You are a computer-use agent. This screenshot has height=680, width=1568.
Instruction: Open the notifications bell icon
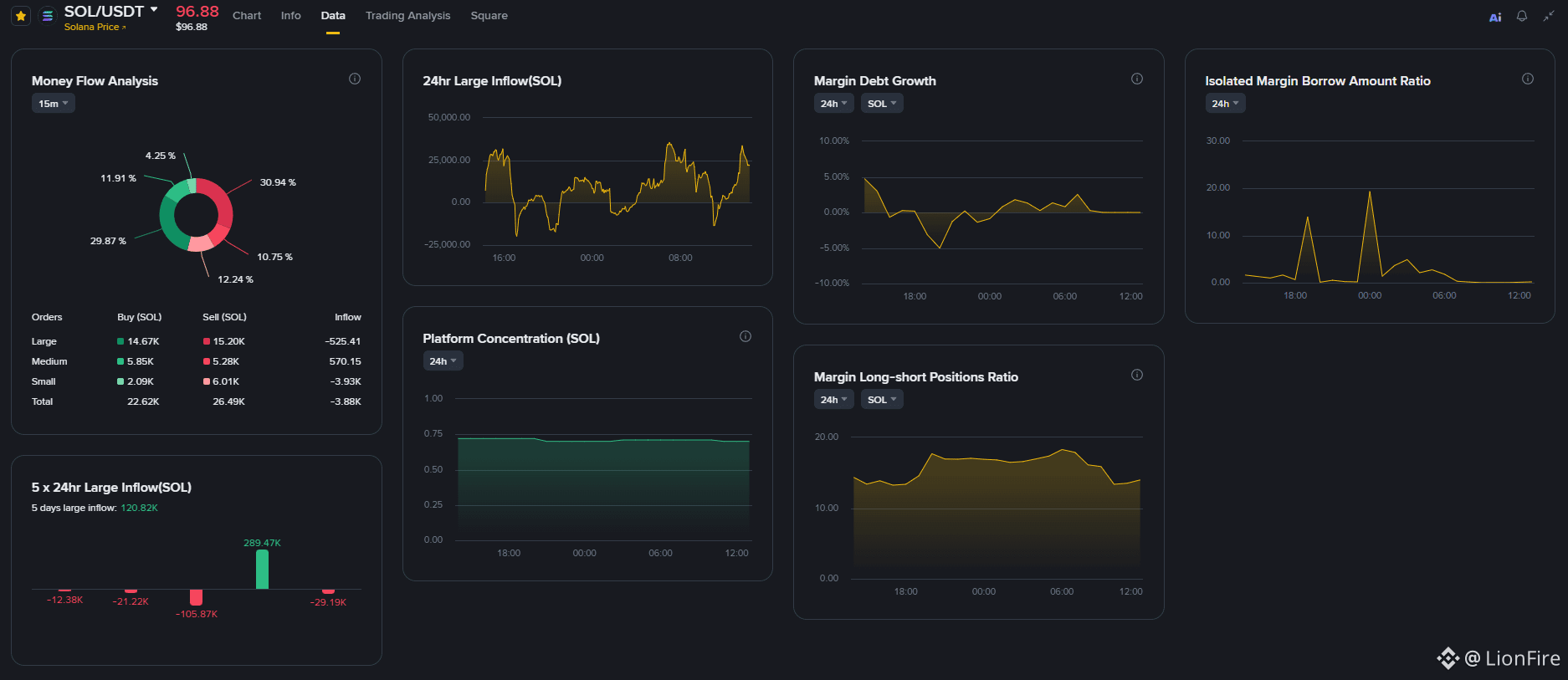point(1522,16)
